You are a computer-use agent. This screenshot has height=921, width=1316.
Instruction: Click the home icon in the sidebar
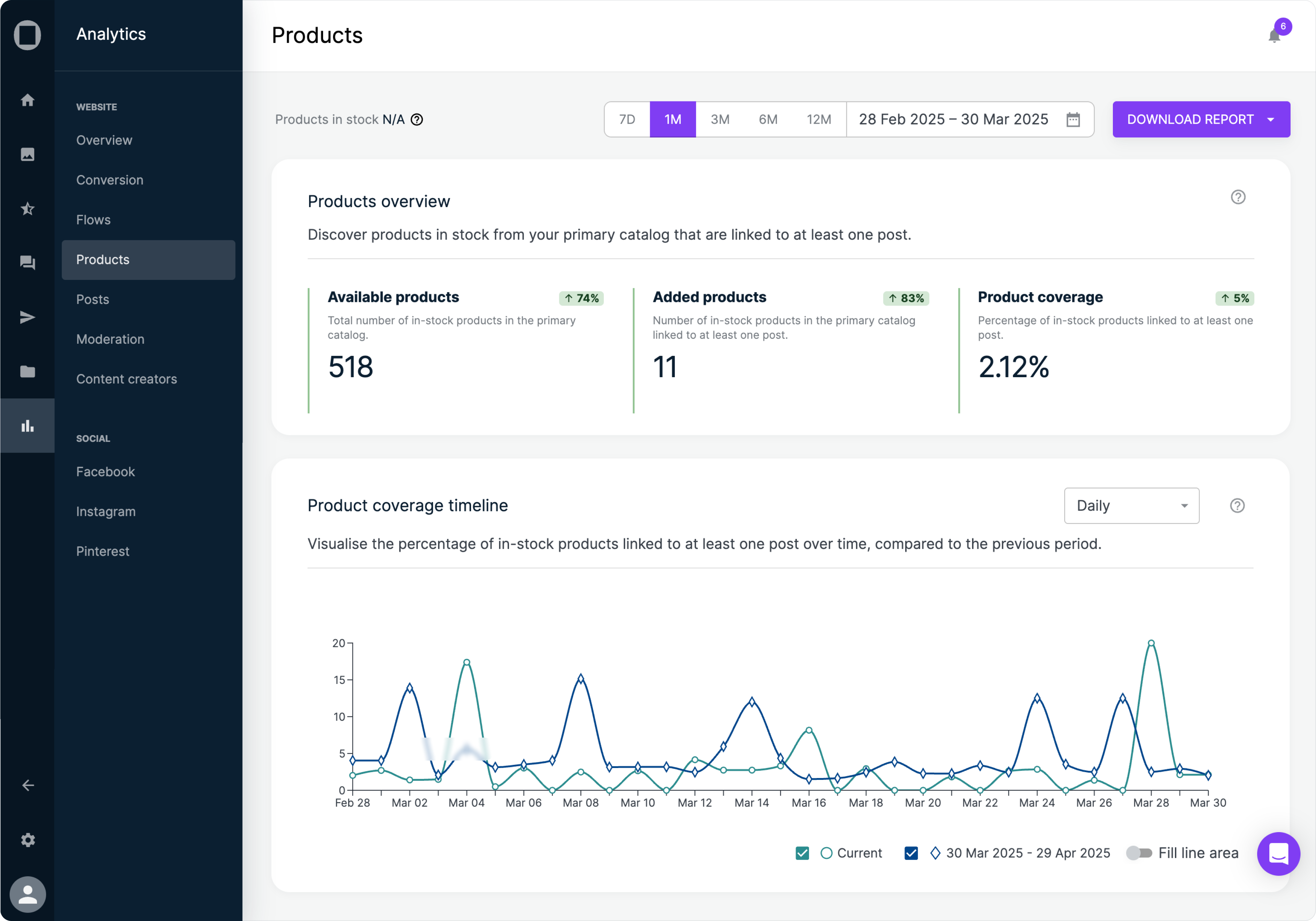click(28, 100)
